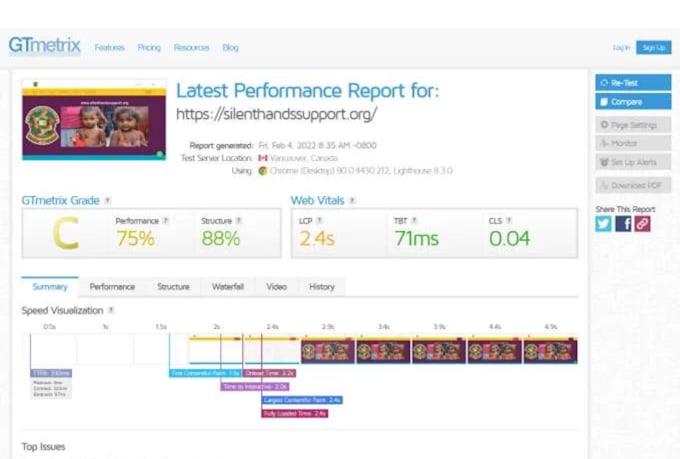Click the Compare button
The width and height of the screenshot is (680, 459).
point(633,102)
